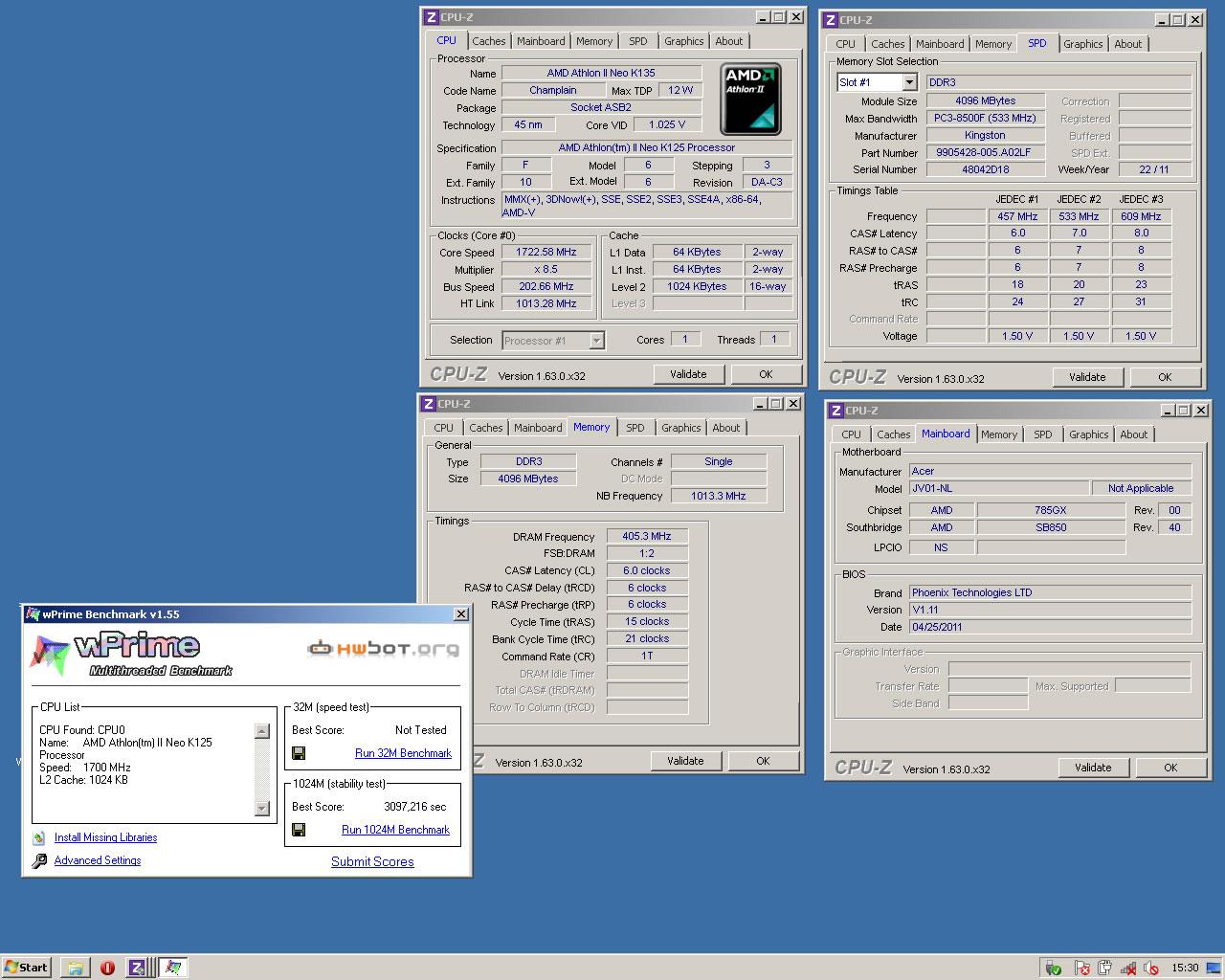Click the save icon for 1024M score

(299, 830)
